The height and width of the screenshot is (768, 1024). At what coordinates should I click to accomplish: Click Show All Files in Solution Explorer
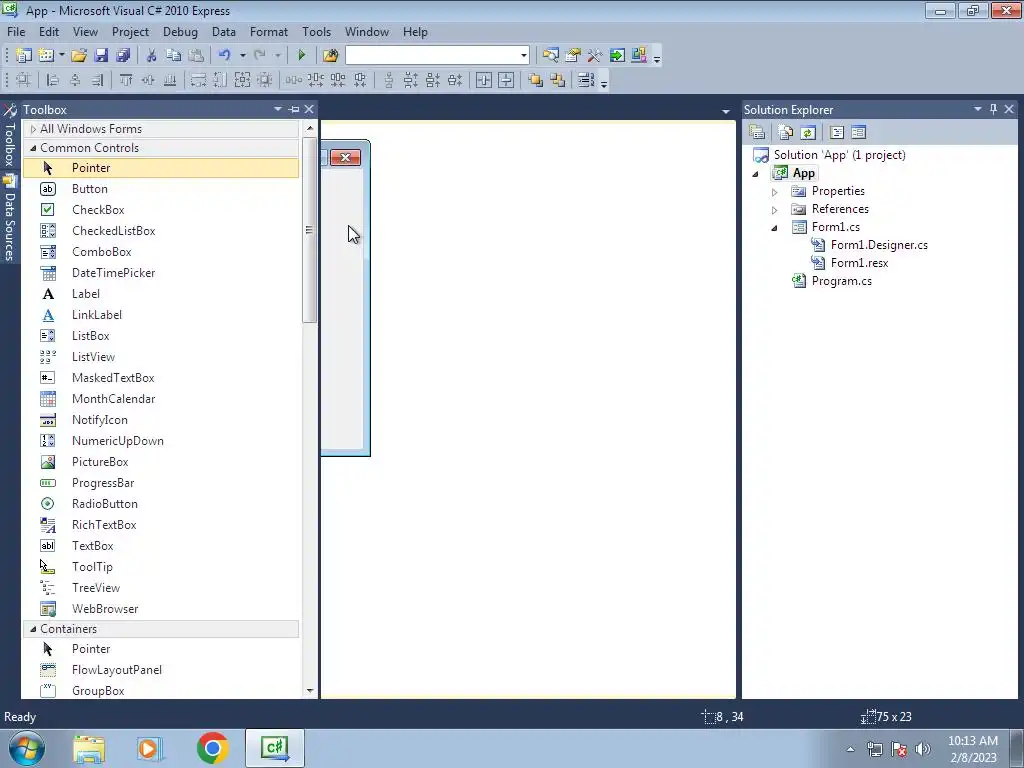tap(786, 133)
